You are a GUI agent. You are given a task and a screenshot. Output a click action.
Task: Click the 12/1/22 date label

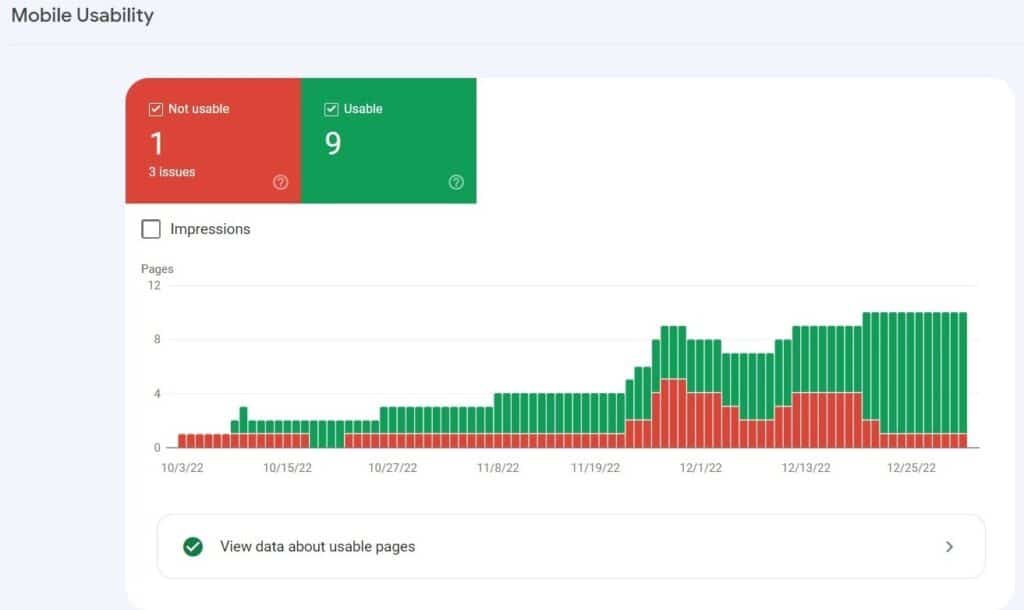[x=701, y=468]
